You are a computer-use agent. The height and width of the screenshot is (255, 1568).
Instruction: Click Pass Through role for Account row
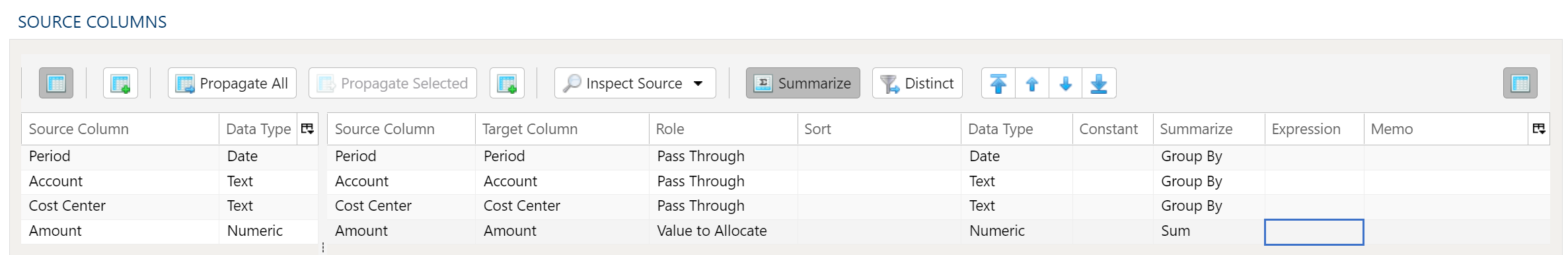tap(723, 182)
